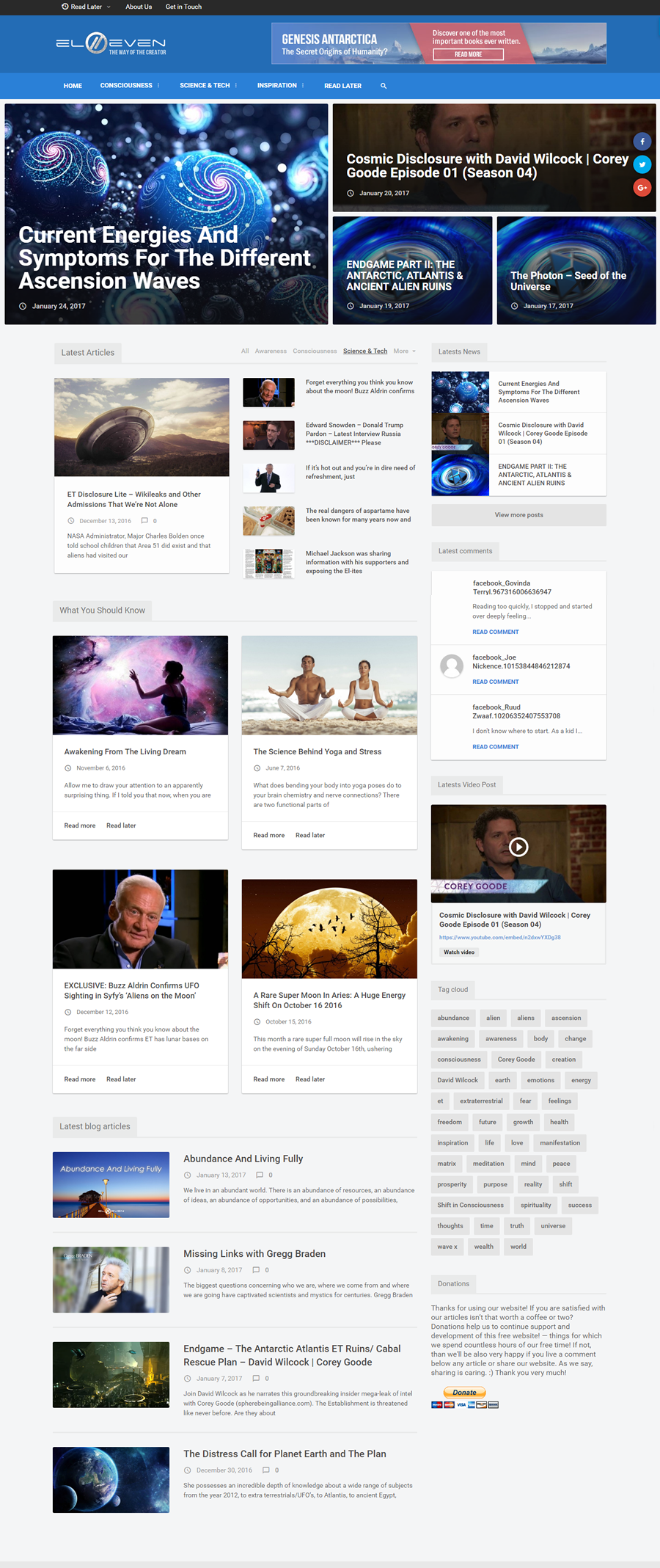Open the search icon in navigation bar
The height and width of the screenshot is (1568, 660).
pos(384,86)
